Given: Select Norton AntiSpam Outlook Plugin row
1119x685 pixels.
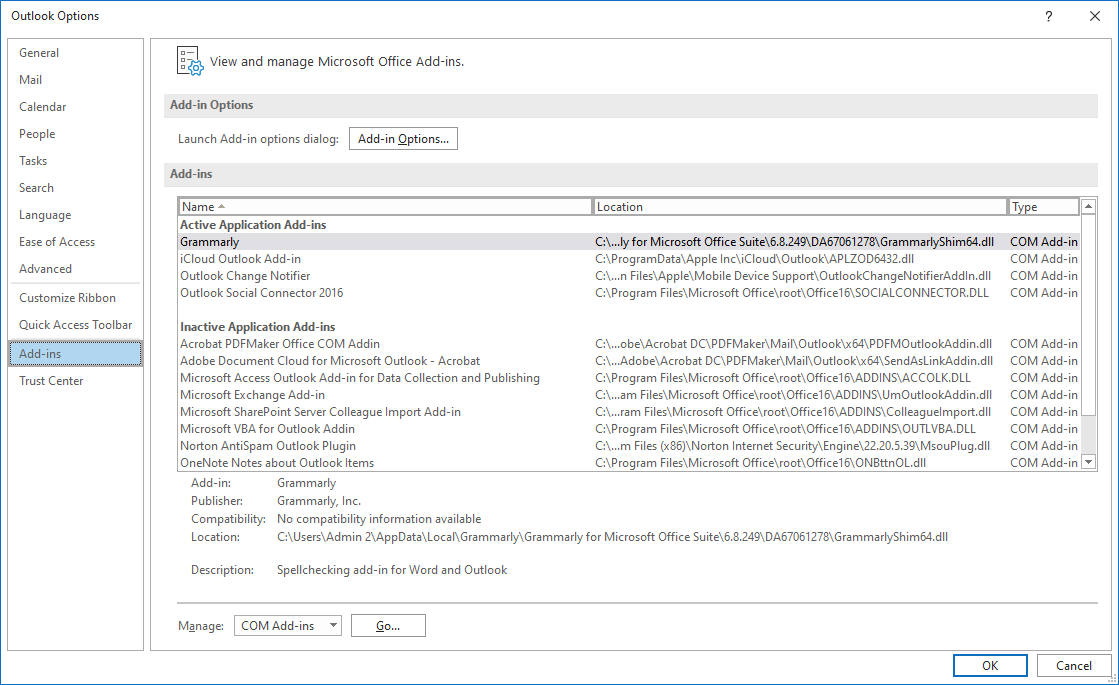Looking at the screenshot, I should pos(629,446).
